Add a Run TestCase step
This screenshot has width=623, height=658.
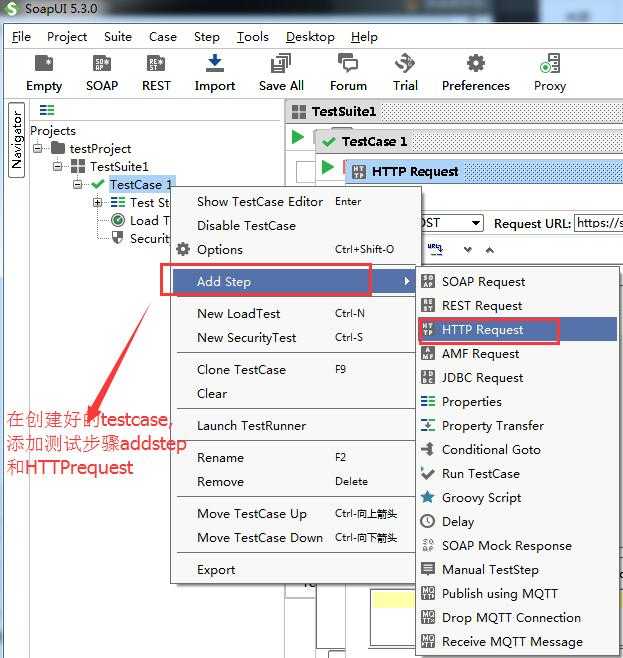coord(517,474)
